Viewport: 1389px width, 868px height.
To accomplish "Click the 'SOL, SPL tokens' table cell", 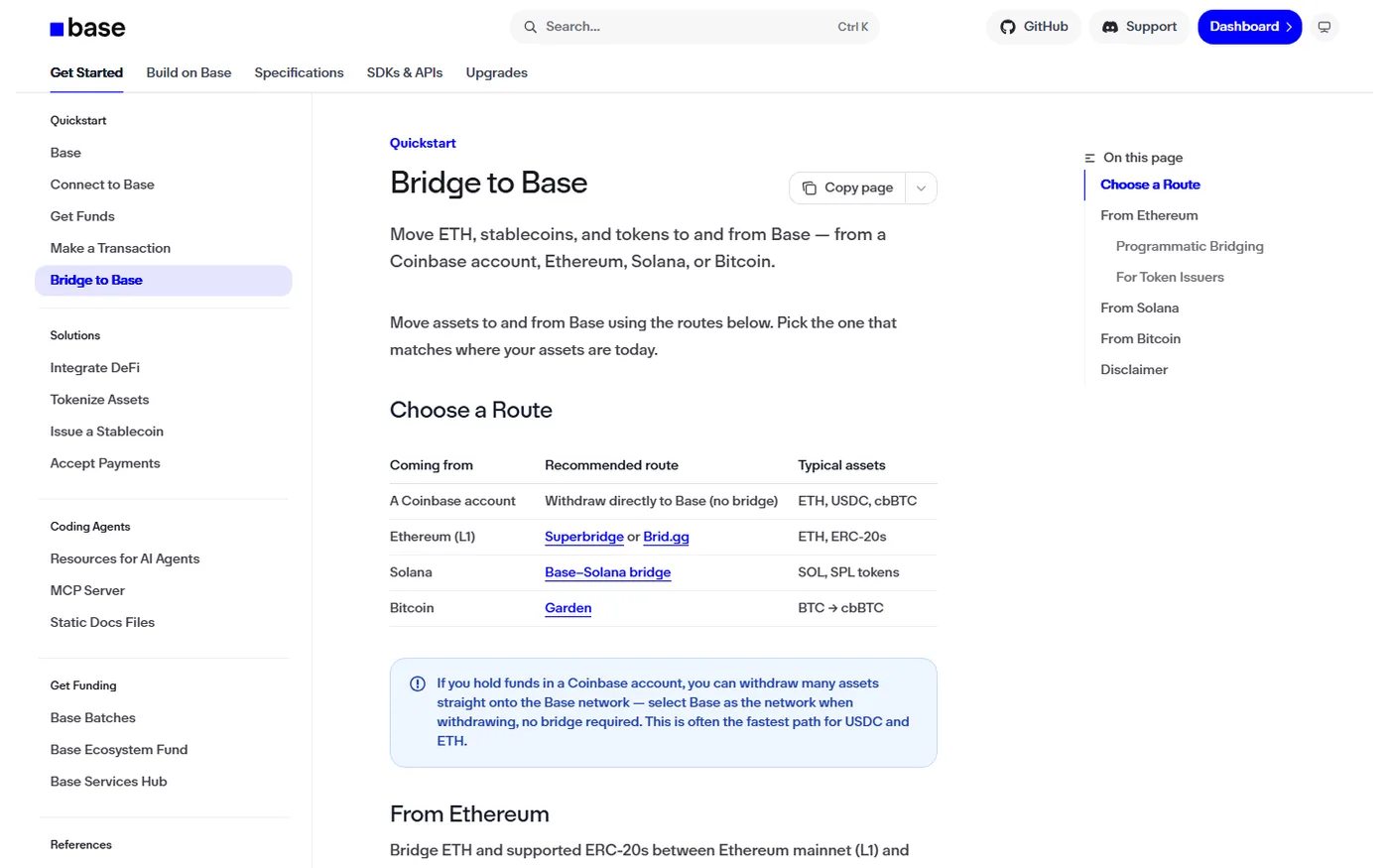I will click(848, 572).
